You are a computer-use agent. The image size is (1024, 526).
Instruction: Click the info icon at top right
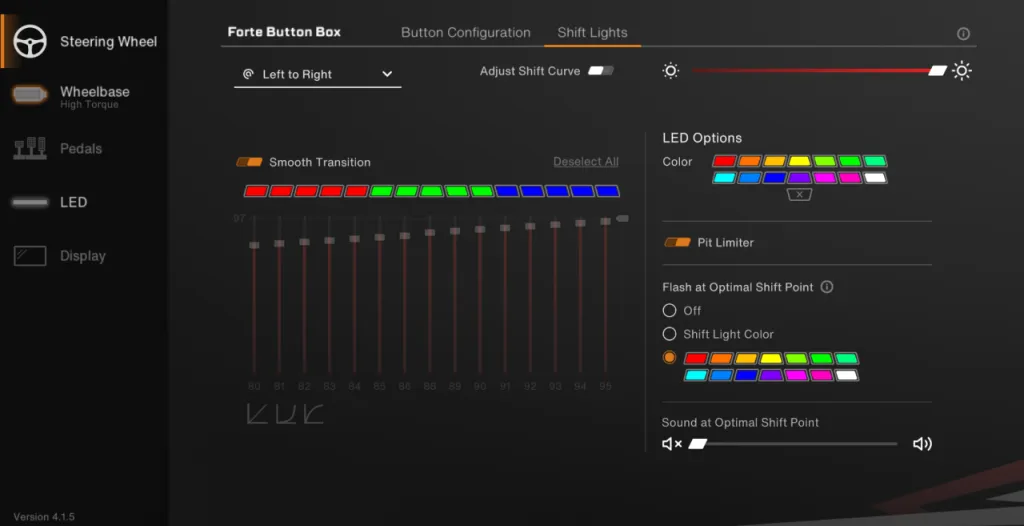point(963,34)
